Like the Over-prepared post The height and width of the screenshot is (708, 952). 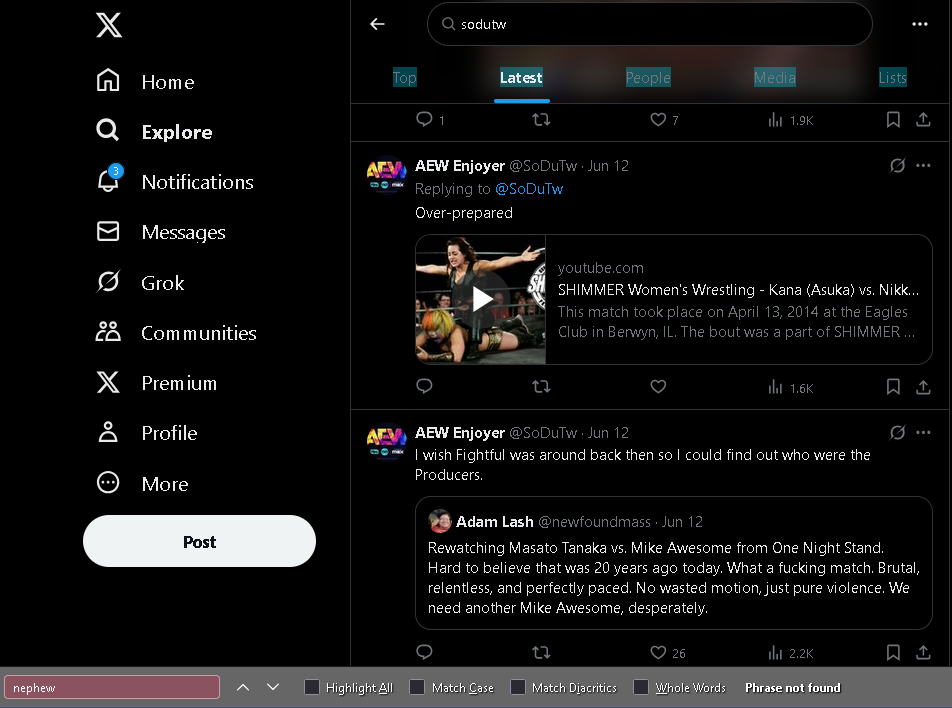point(658,386)
